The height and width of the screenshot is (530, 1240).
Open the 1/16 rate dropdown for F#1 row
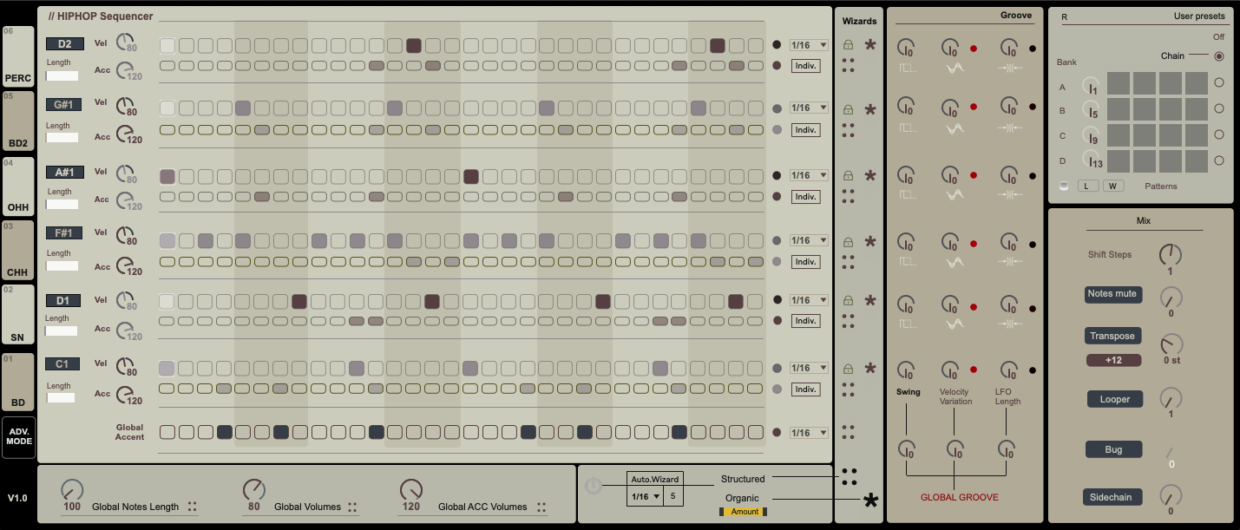[x=809, y=240]
